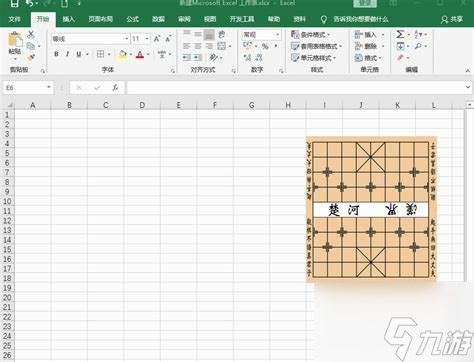Open the number format dropdown (常规)
This screenshot has height=362, width=474.
click(x=277, y=34)
